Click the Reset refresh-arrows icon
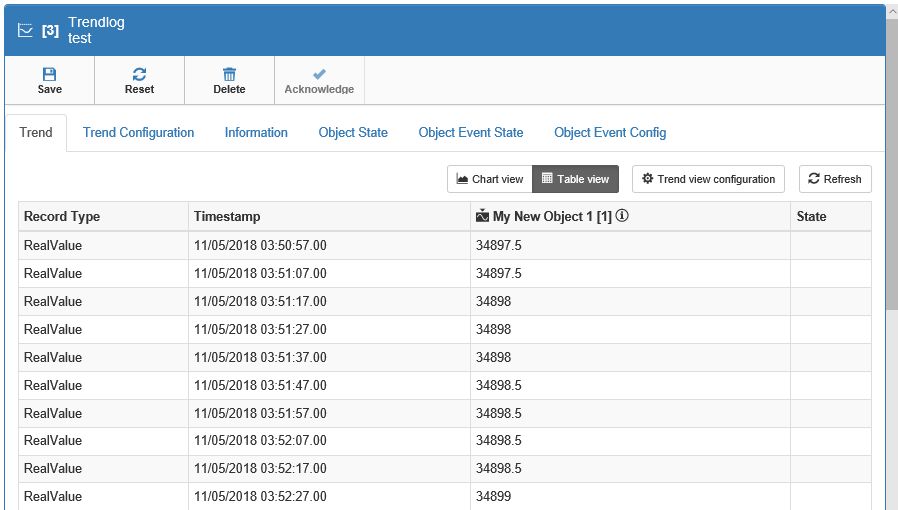898x510 pixels. (139, 74)
